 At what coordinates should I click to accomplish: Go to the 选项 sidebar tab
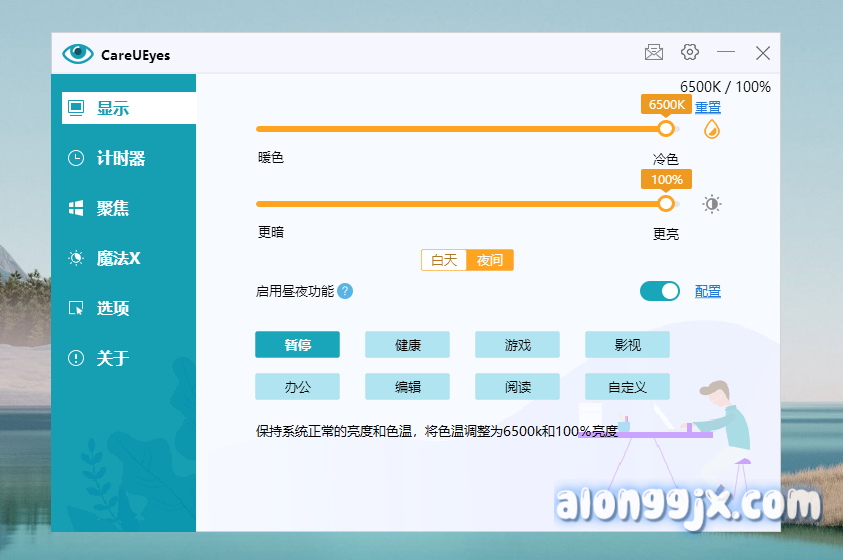coord(112,308)
